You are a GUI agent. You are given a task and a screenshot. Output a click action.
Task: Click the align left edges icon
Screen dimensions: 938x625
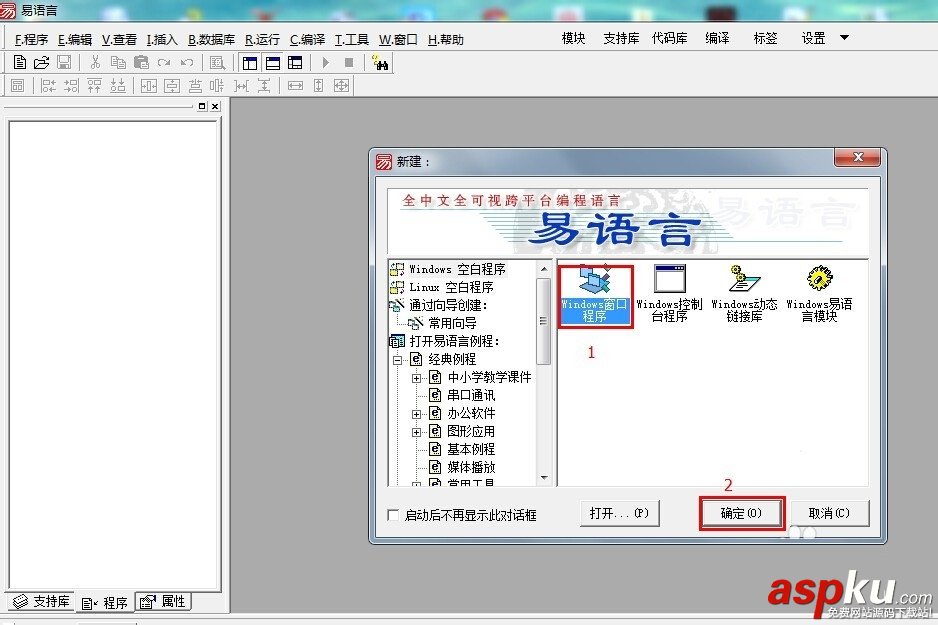point(48,86)
